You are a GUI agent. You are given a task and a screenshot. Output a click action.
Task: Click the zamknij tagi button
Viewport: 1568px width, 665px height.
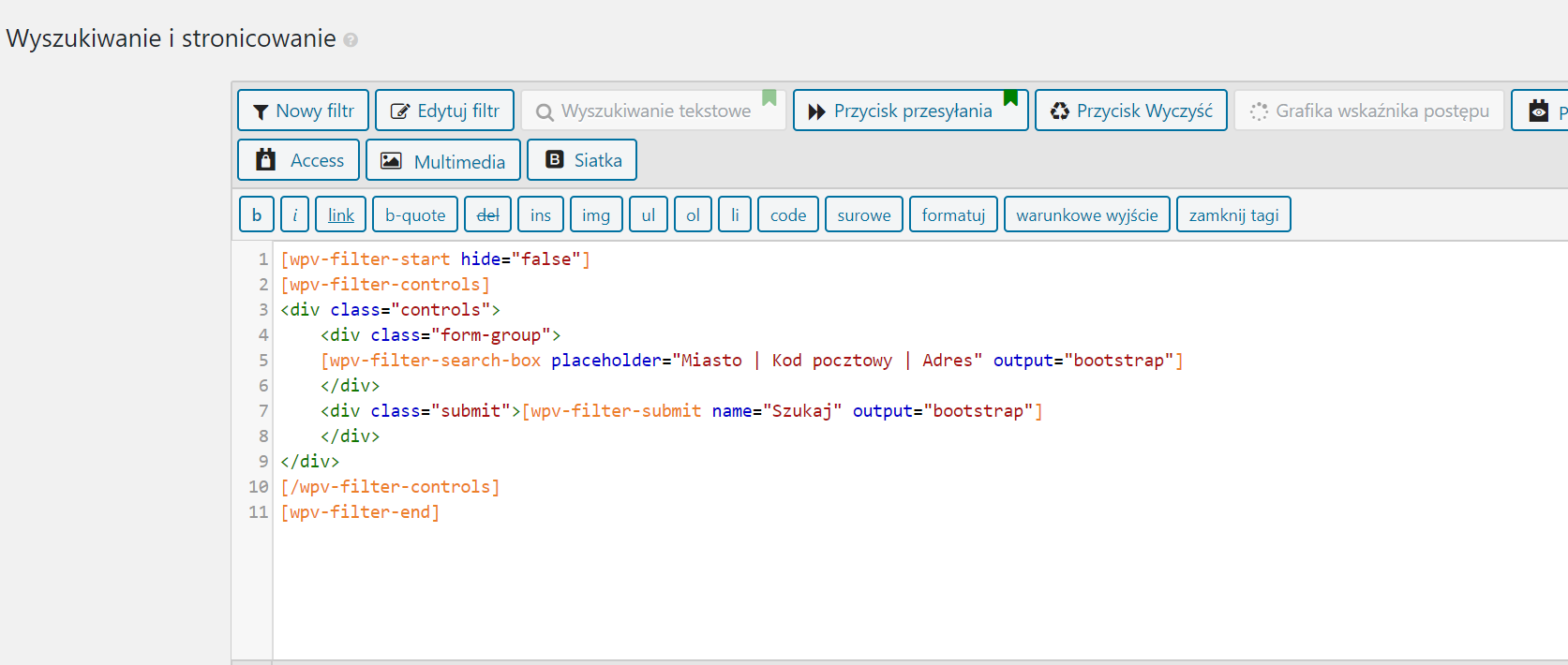pyautogui.click(x=1233, y=214)
